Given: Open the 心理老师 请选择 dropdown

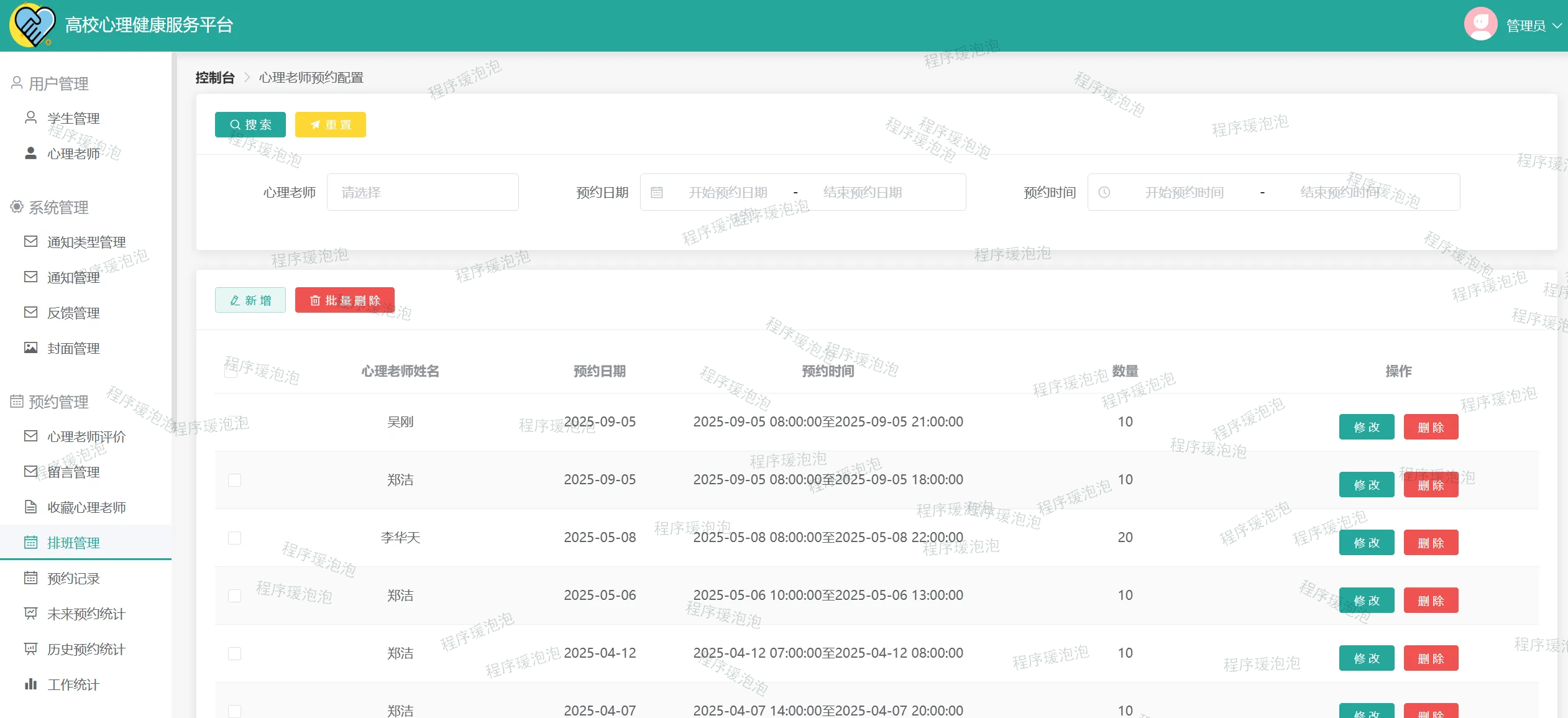Looking at the screenshot, I should click(x=423, y=193).
